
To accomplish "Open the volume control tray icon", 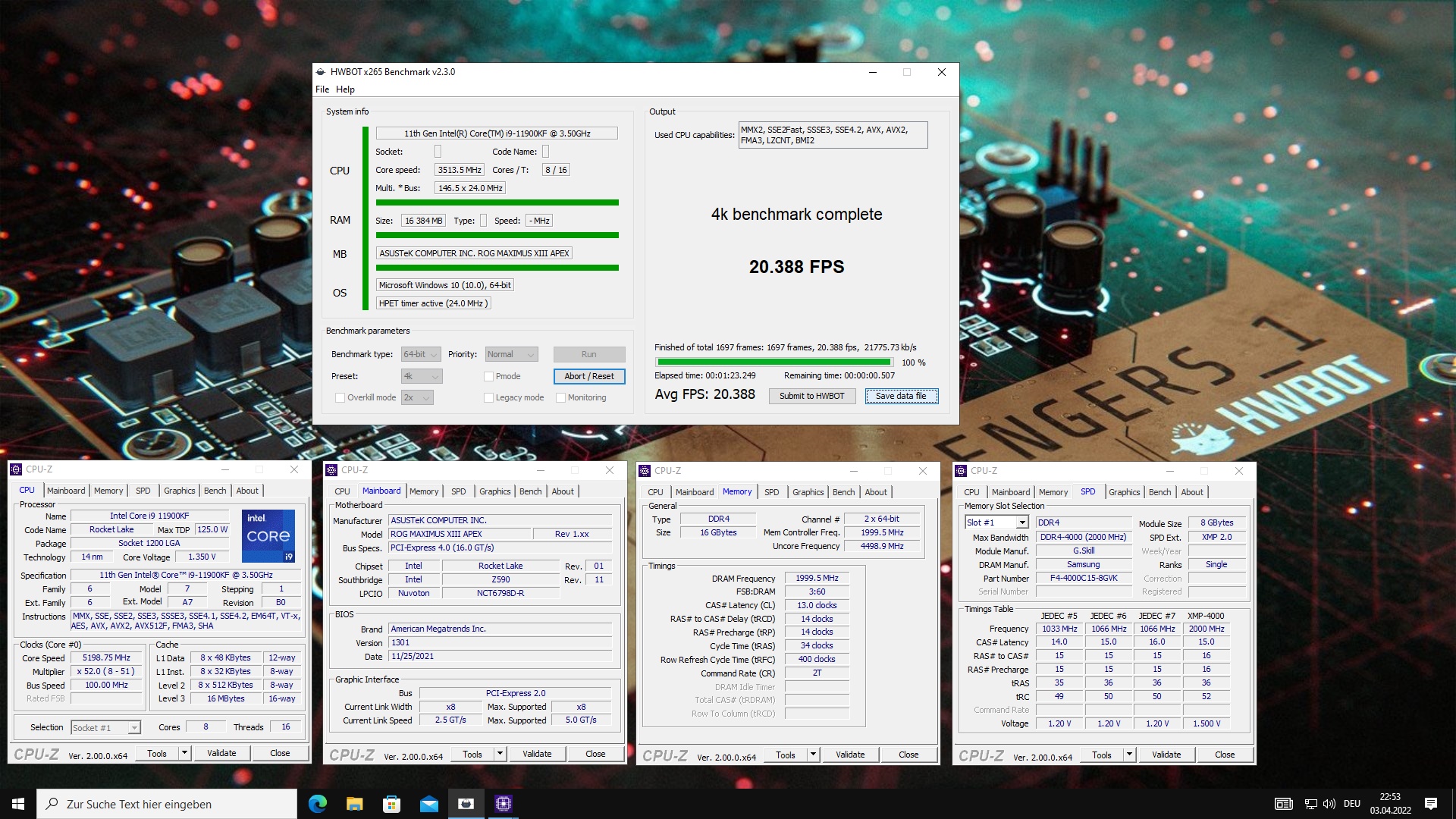I will coord(1329,804).
